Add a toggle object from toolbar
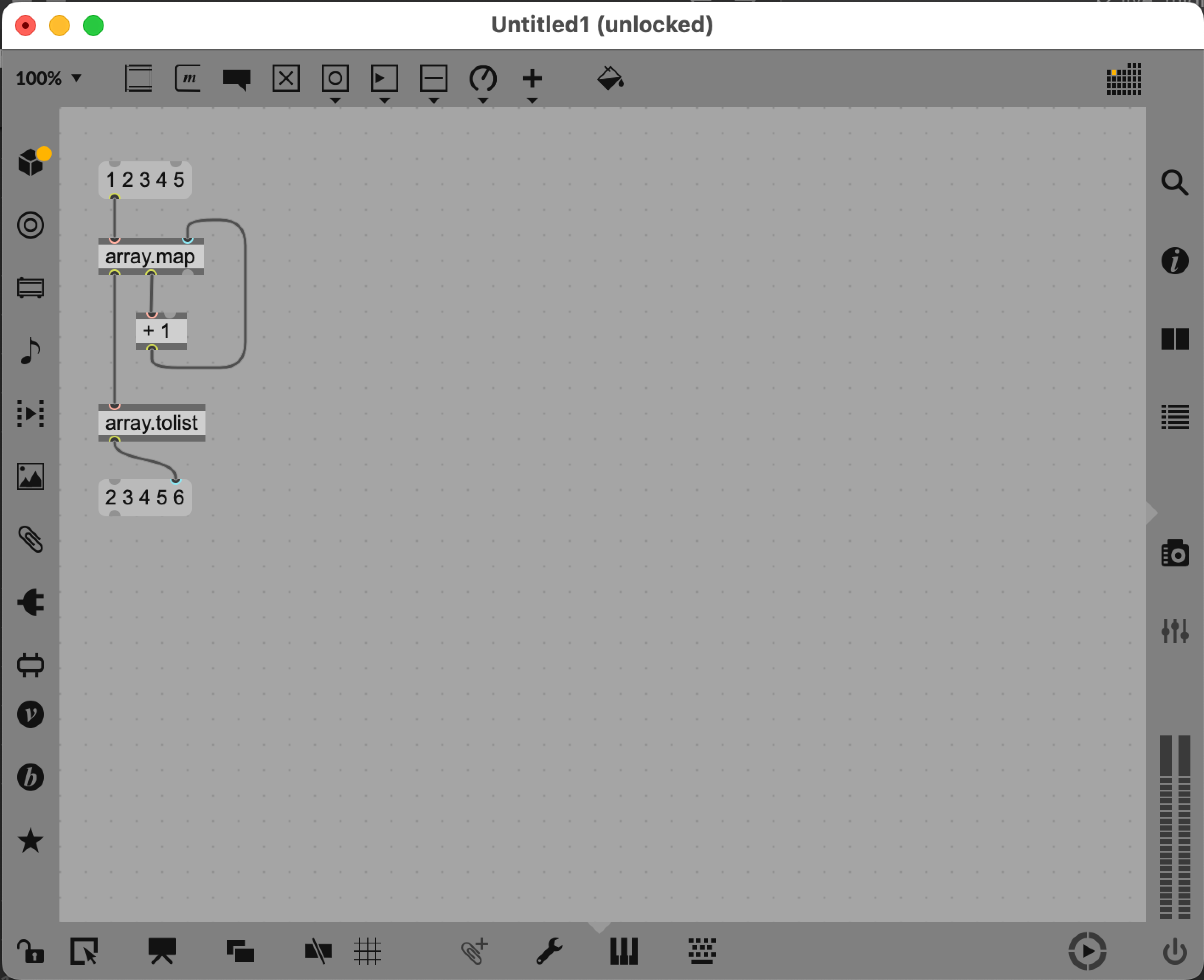This screenshot has height=980, width=1204. click(x=286, y=78)
